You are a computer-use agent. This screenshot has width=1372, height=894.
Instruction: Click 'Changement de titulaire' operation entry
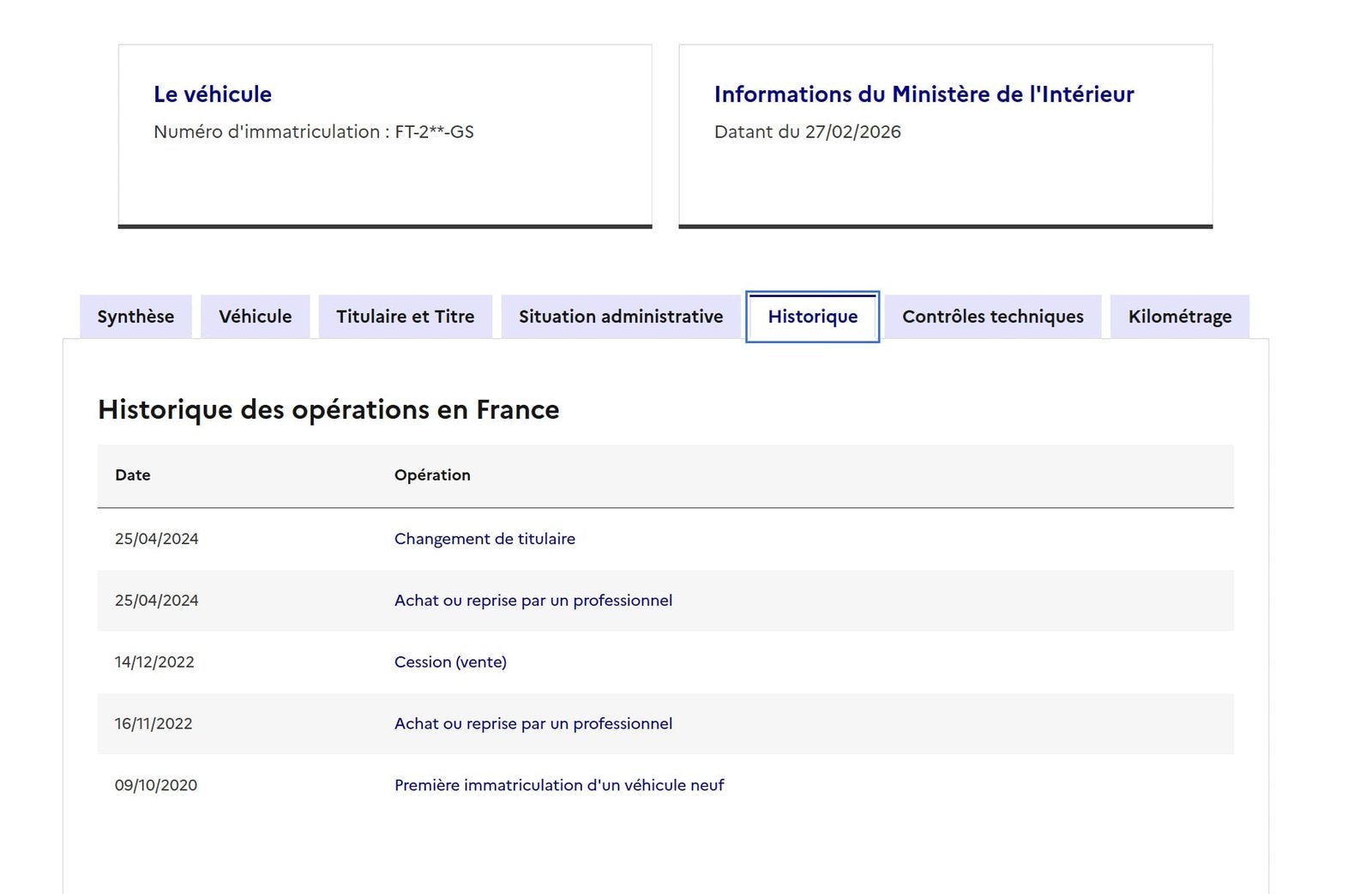coord(484,539)
